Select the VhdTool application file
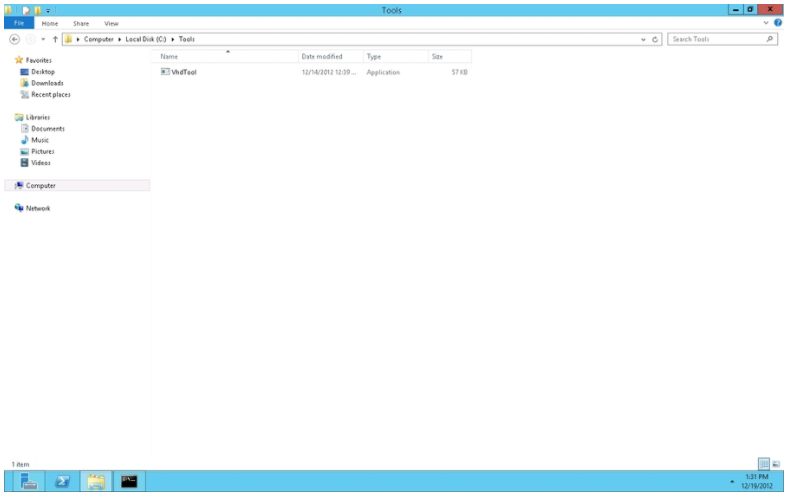 pos(184,72)
